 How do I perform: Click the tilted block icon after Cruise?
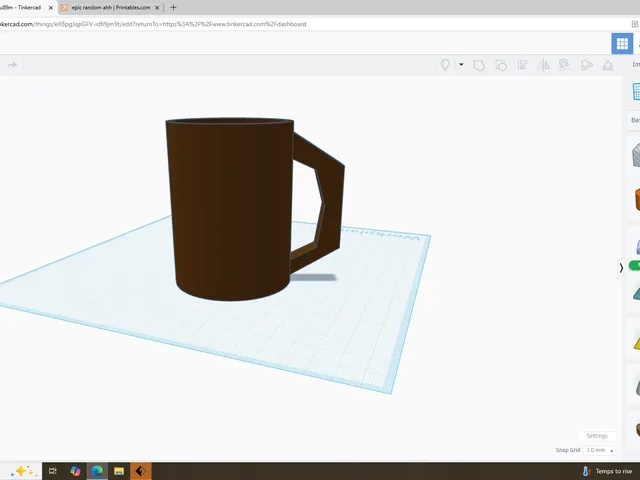tap(587, 65)
